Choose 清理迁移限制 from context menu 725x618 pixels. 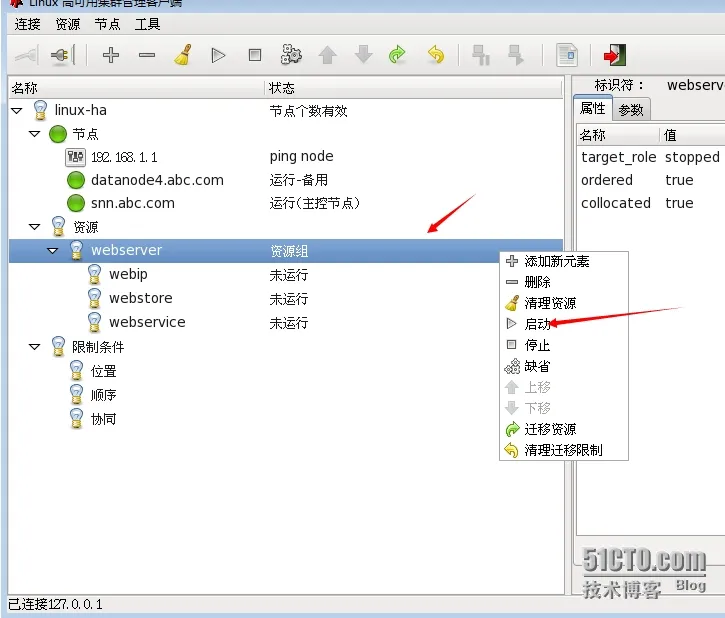tap(564, 450)
